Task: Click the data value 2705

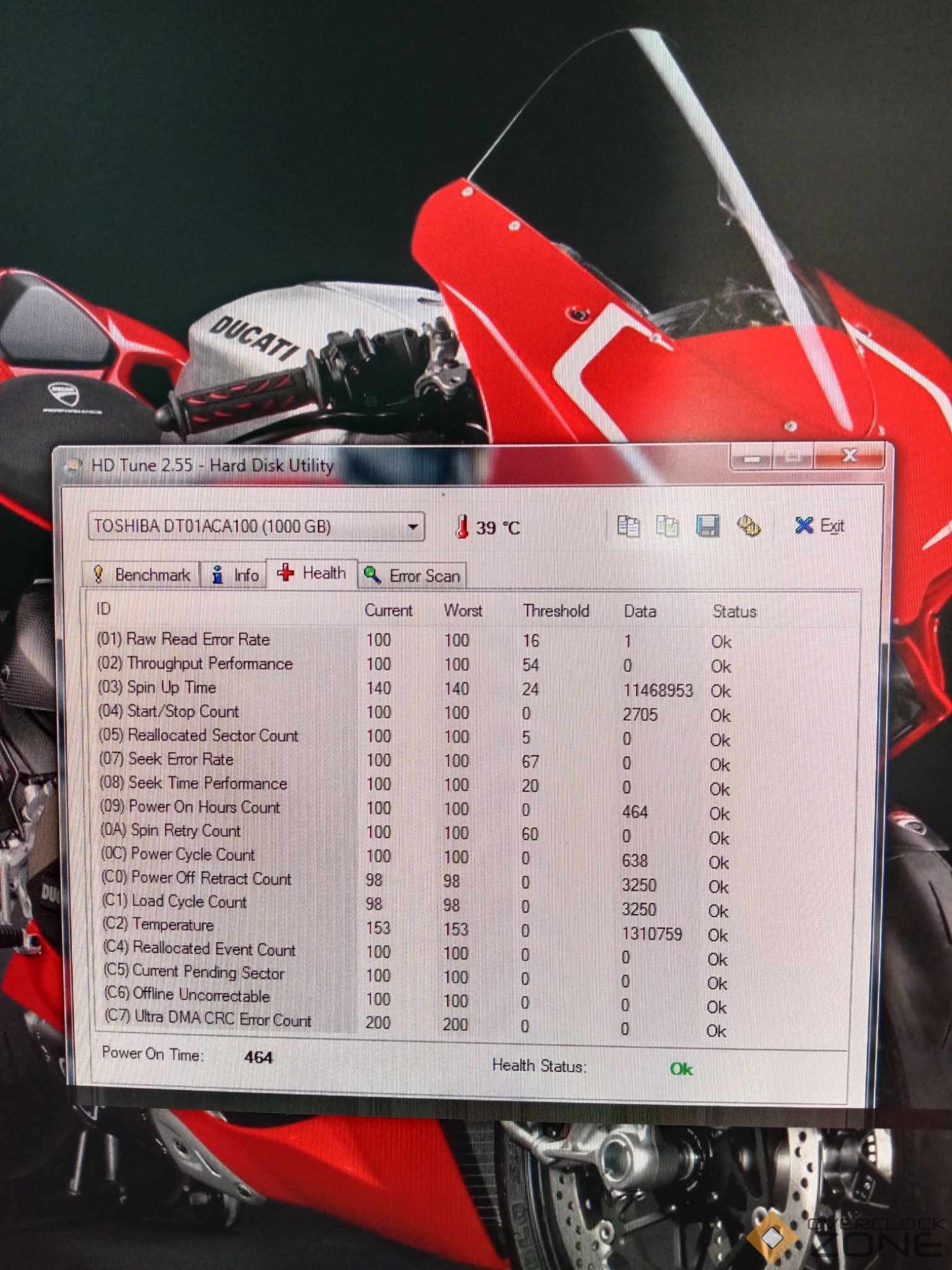Action: tap(640, 714)
